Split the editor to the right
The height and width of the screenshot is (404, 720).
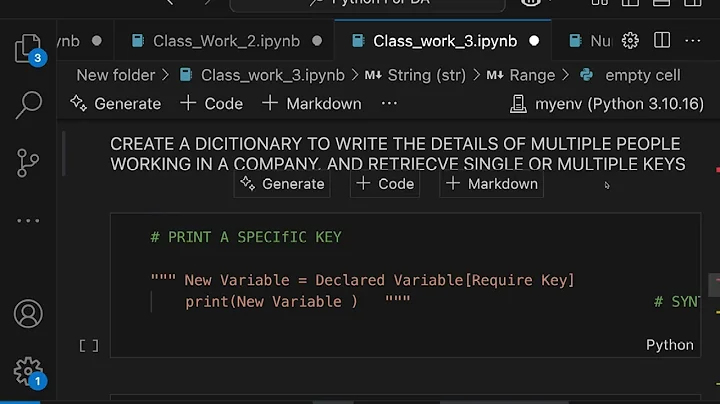point(661,41)
